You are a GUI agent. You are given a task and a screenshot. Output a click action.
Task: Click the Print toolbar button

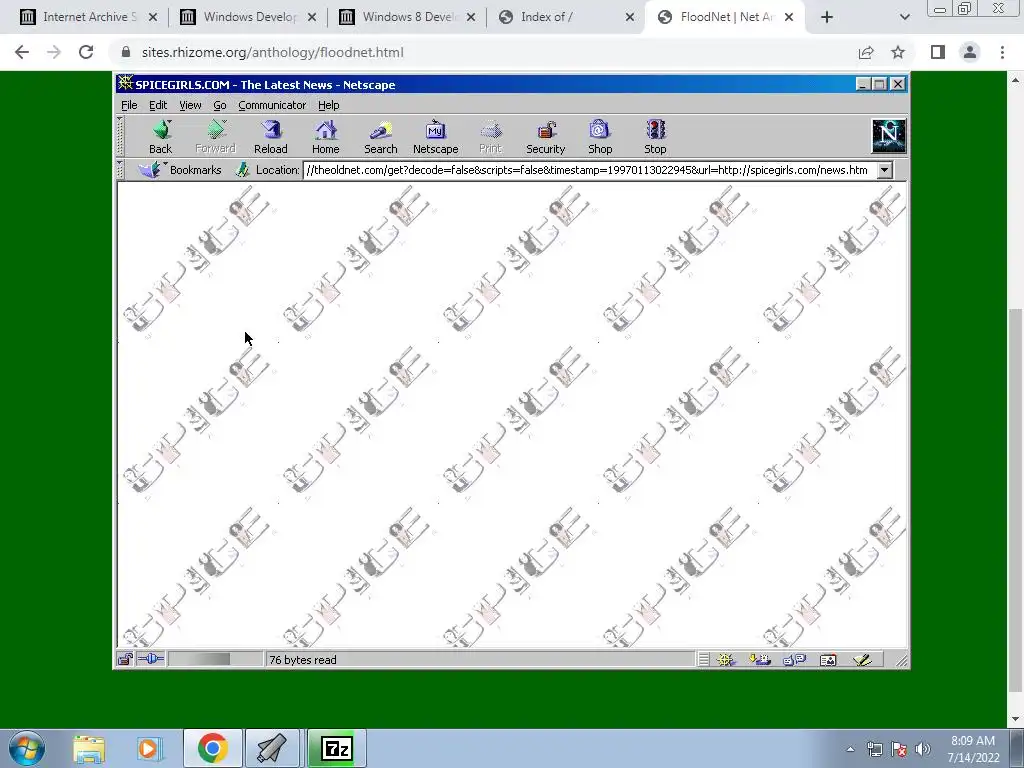[x=490, y=136]
